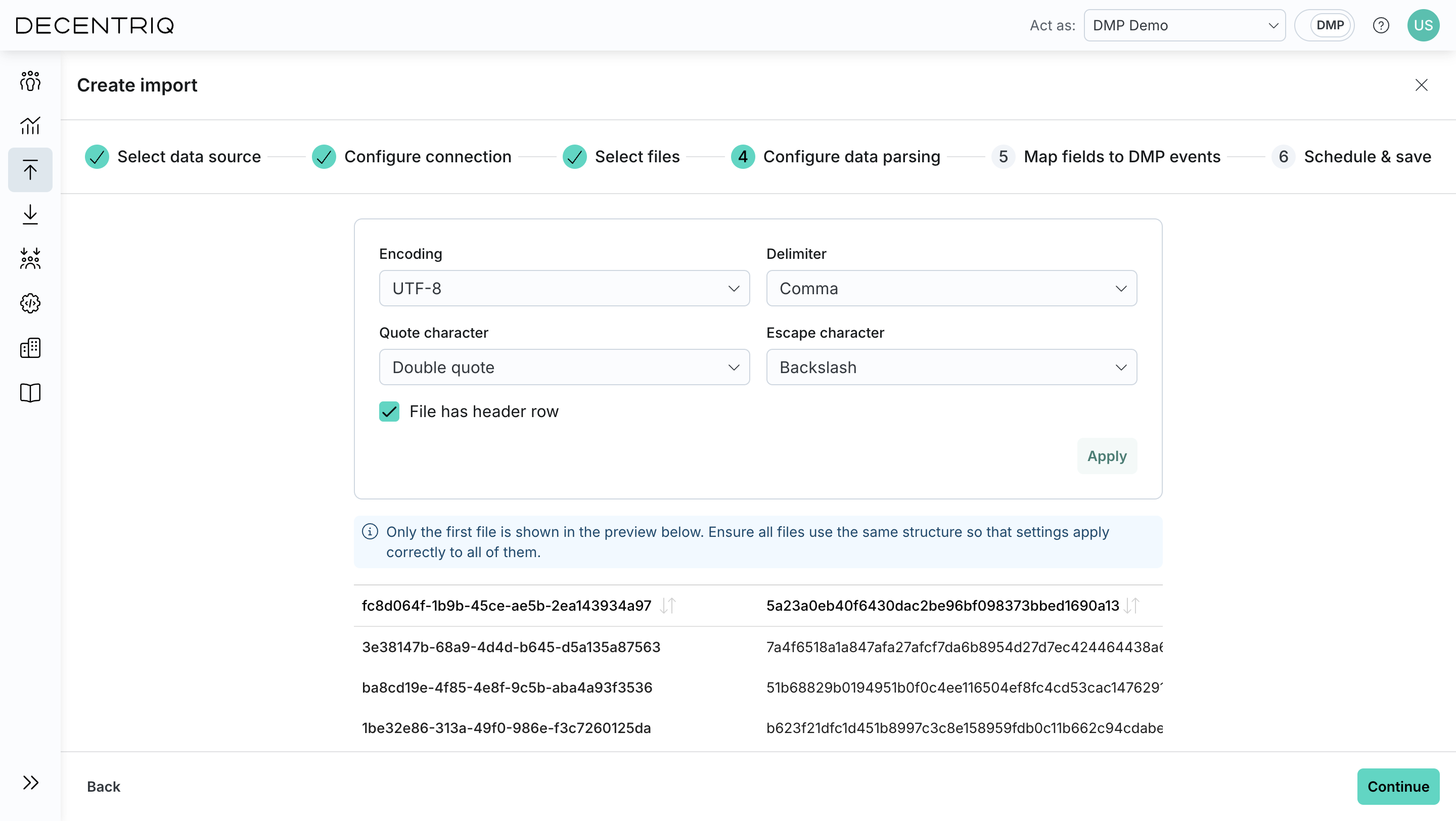This screenshot has width=1456, height=821.
Task: Open the analytics chart sidebar icon
Action: point(30,125)
